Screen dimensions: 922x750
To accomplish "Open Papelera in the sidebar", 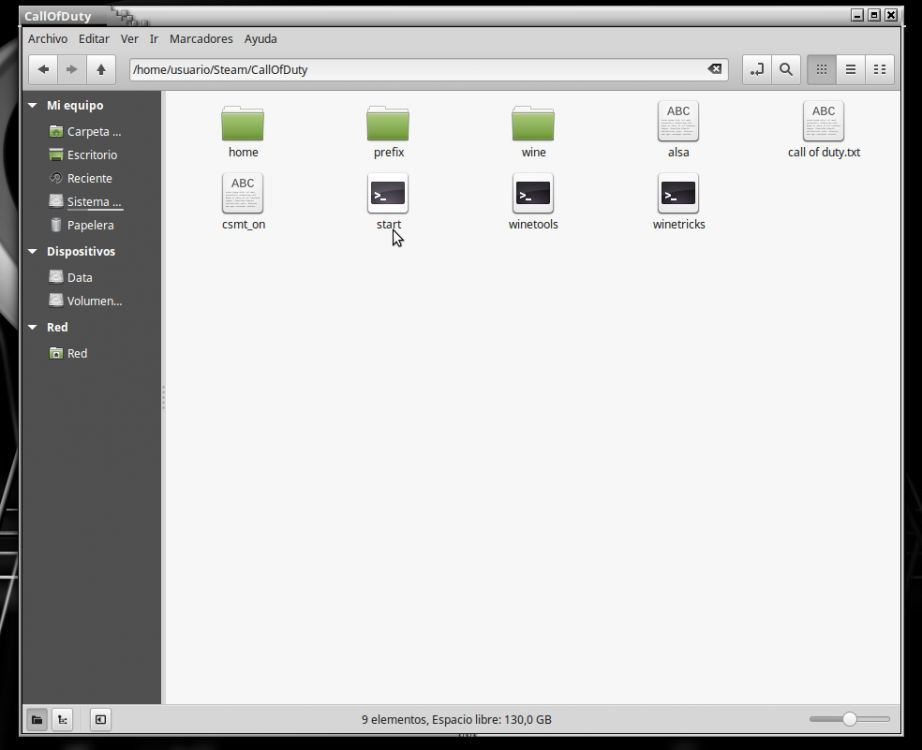I will [x=82, y=225].
